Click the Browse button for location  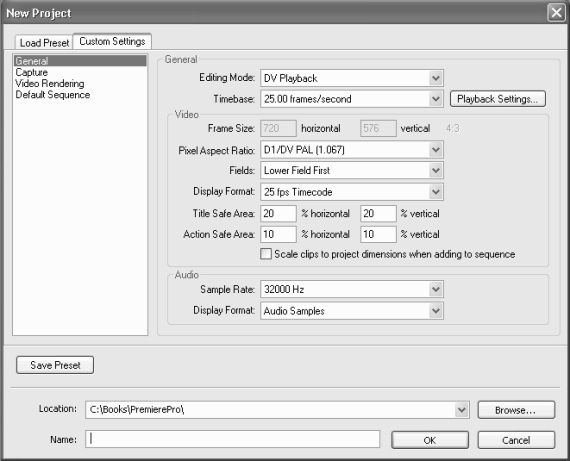[x=516, y=410]
